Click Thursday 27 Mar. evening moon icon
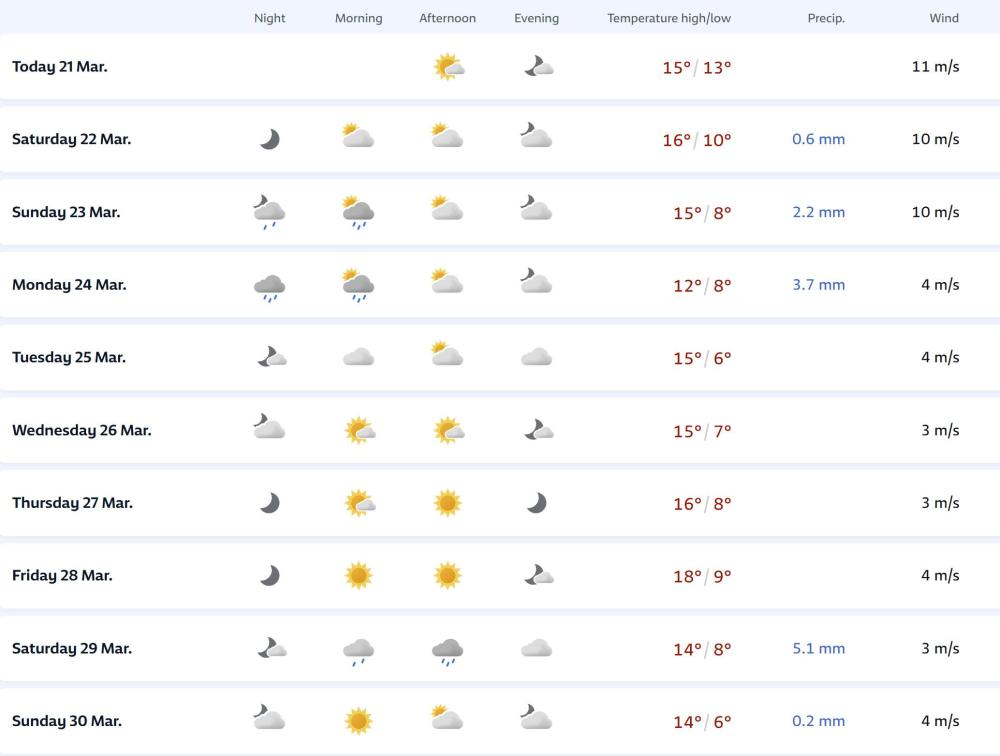 coord(537,503)
